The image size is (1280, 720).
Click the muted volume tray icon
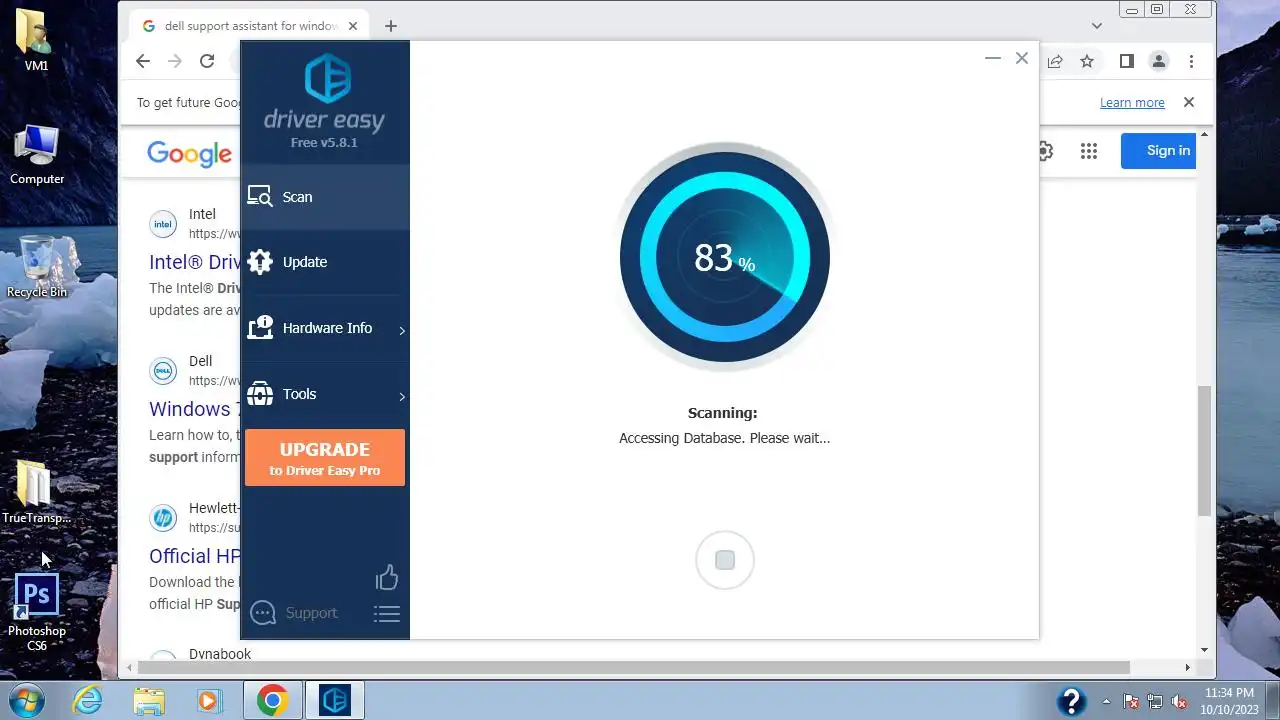click(1179, 701)
